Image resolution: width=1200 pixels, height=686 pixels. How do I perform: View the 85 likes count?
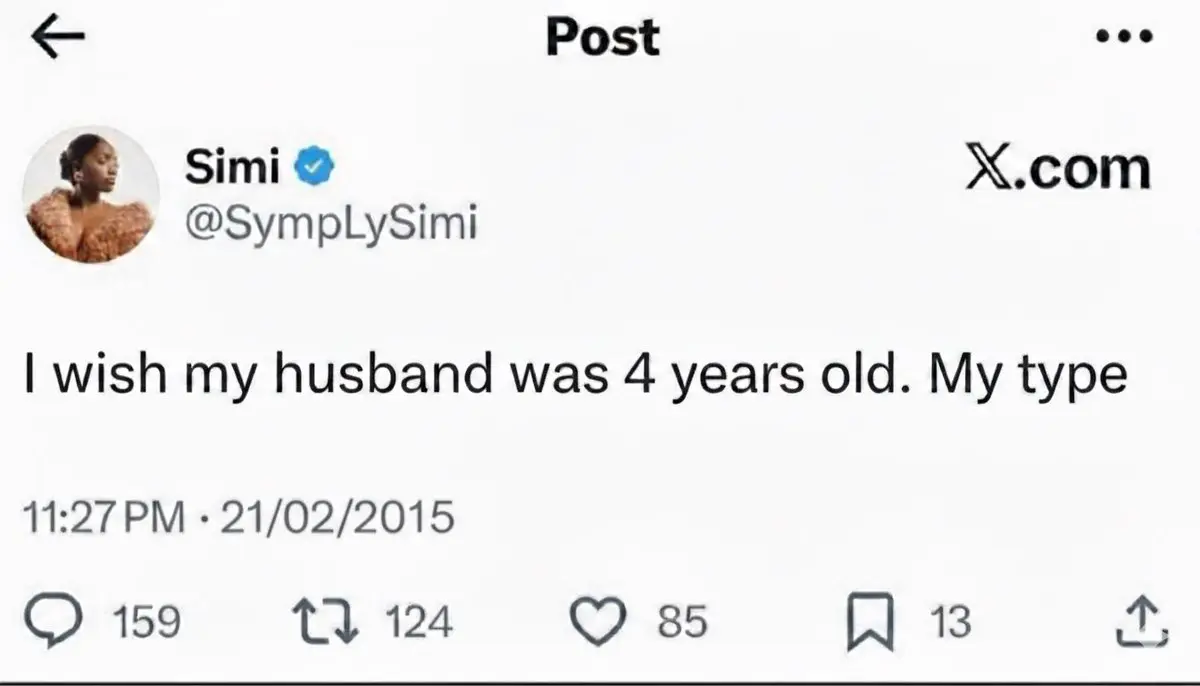682,623
